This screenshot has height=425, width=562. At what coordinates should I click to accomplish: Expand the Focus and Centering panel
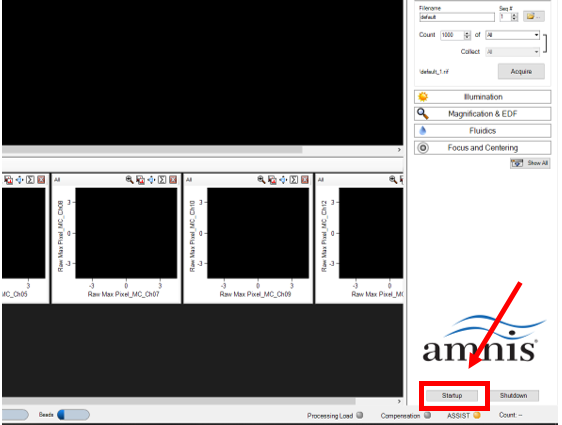482,148
